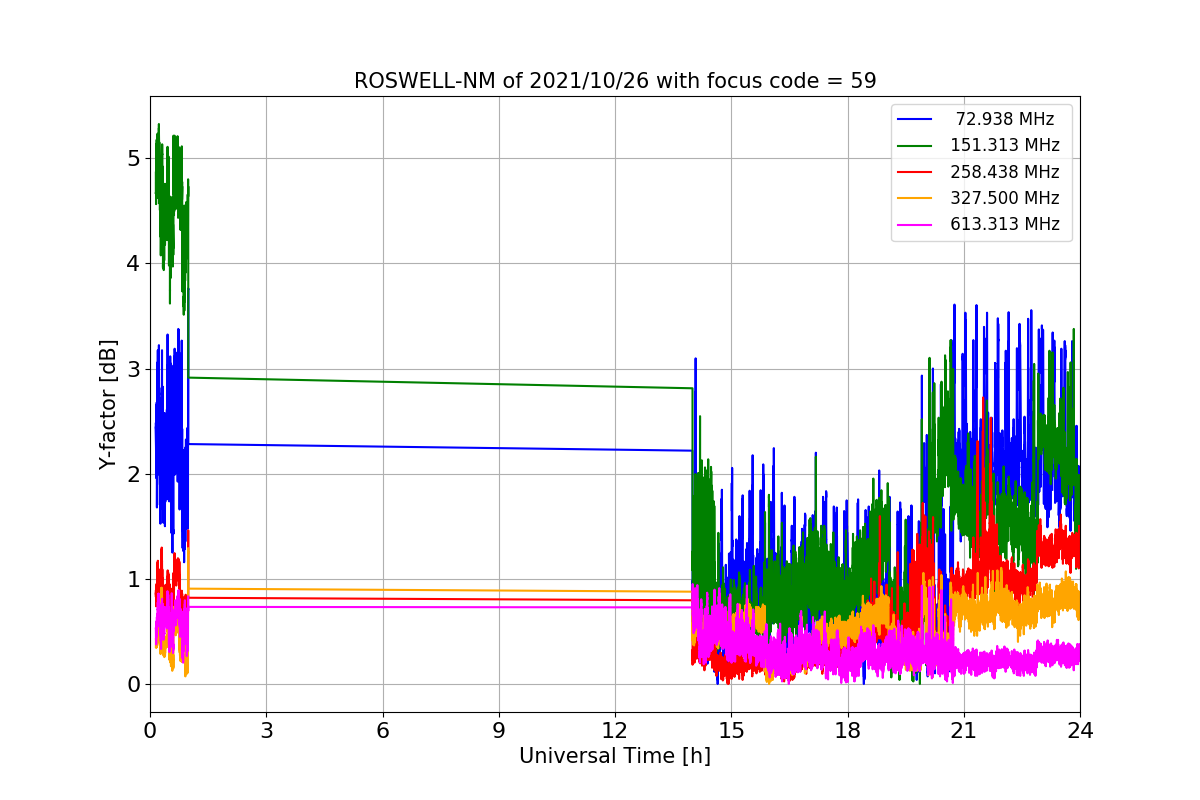The image size is (1200, 800).
Task: Click the x-axis tick label 3
Action: (x=266, y=731)
